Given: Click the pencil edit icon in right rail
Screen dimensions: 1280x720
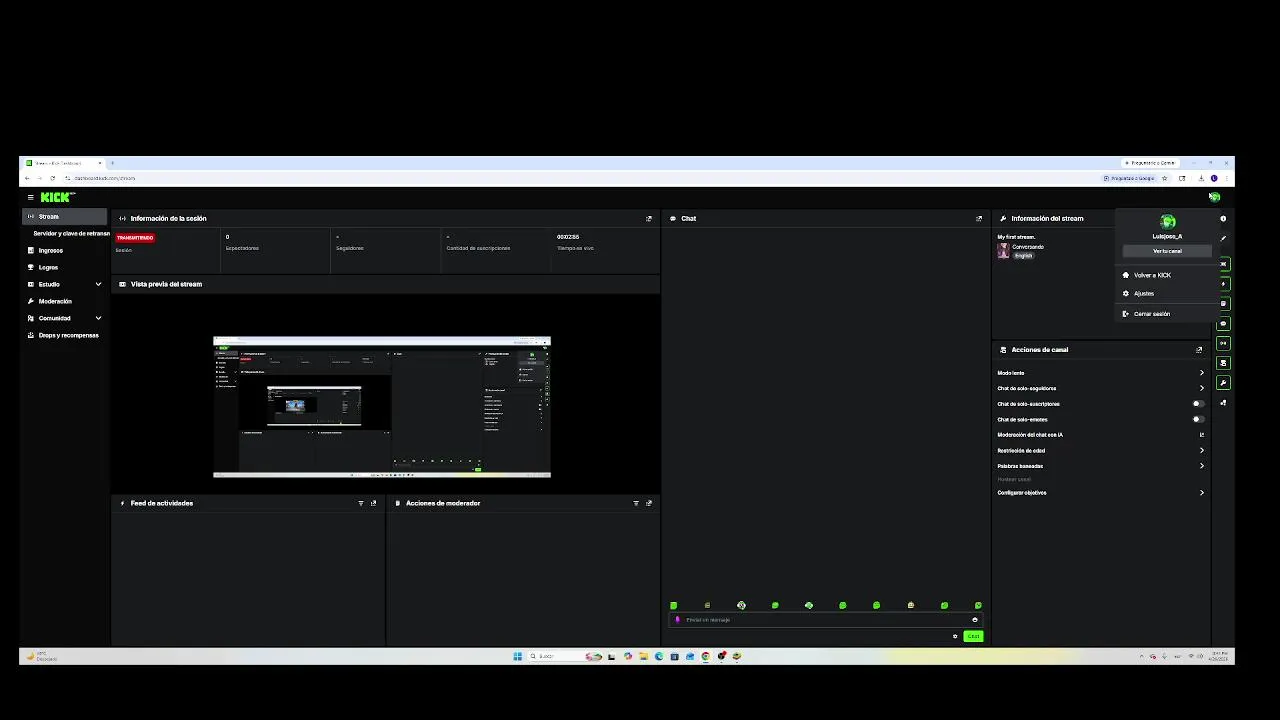Looking at the screenshot, I should pos(1223,238).
